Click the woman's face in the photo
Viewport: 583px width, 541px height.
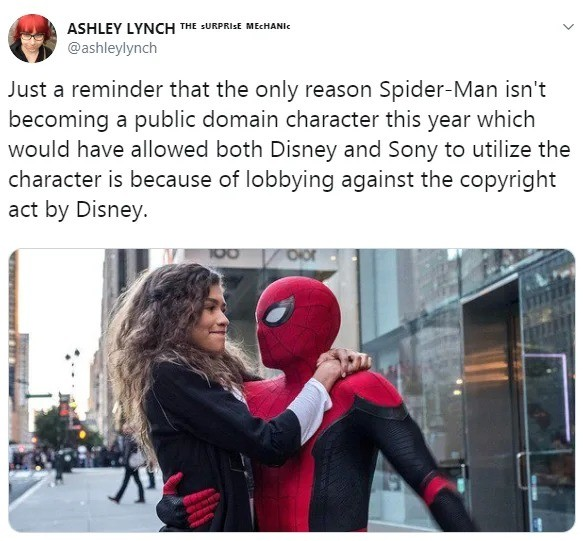213,320
